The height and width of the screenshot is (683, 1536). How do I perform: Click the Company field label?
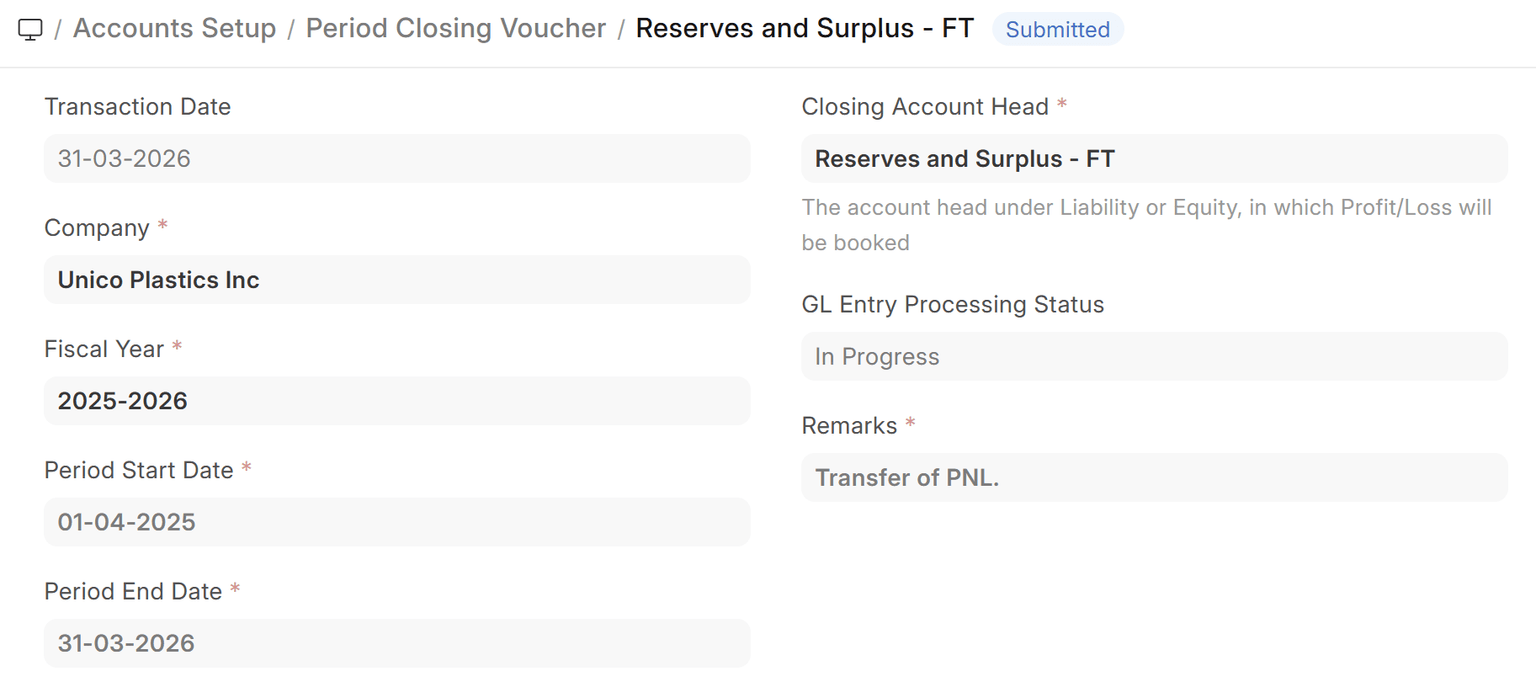tap(96, 228)
